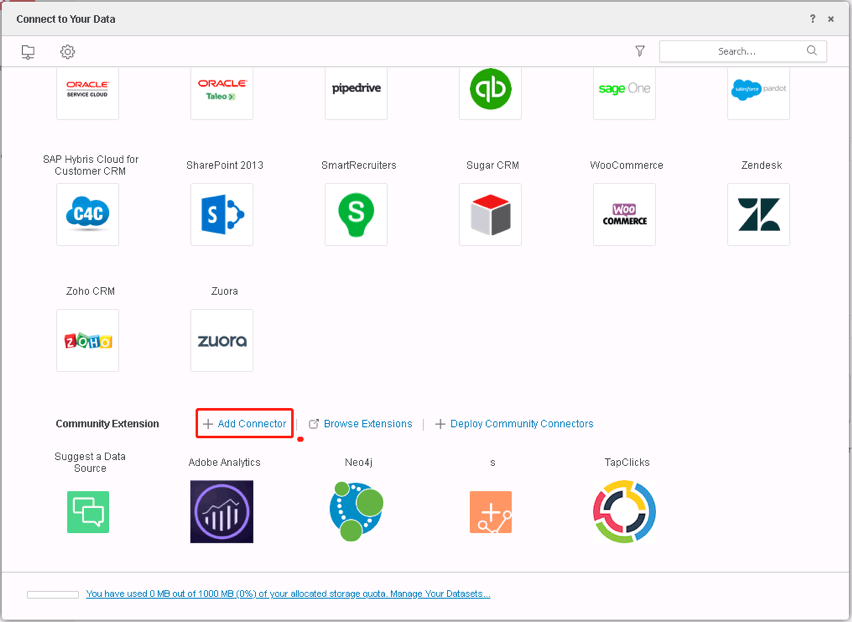Select the WooCommerce connector icon
Viewport: 852px width, 622px height.
click(624, 214)
